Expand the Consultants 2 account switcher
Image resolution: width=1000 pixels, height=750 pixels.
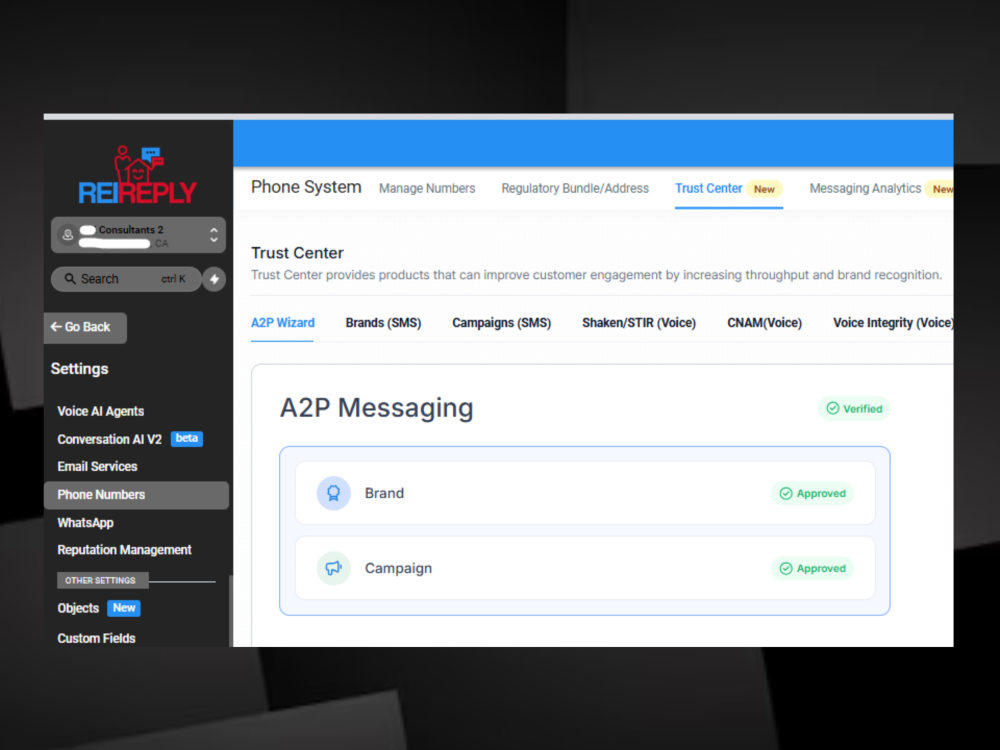point(214,235)
